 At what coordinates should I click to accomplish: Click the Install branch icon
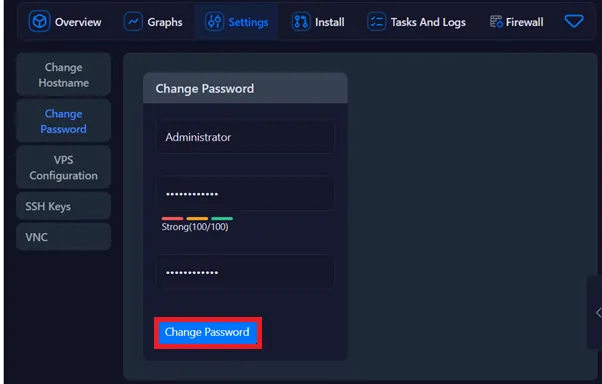(301, 22)
